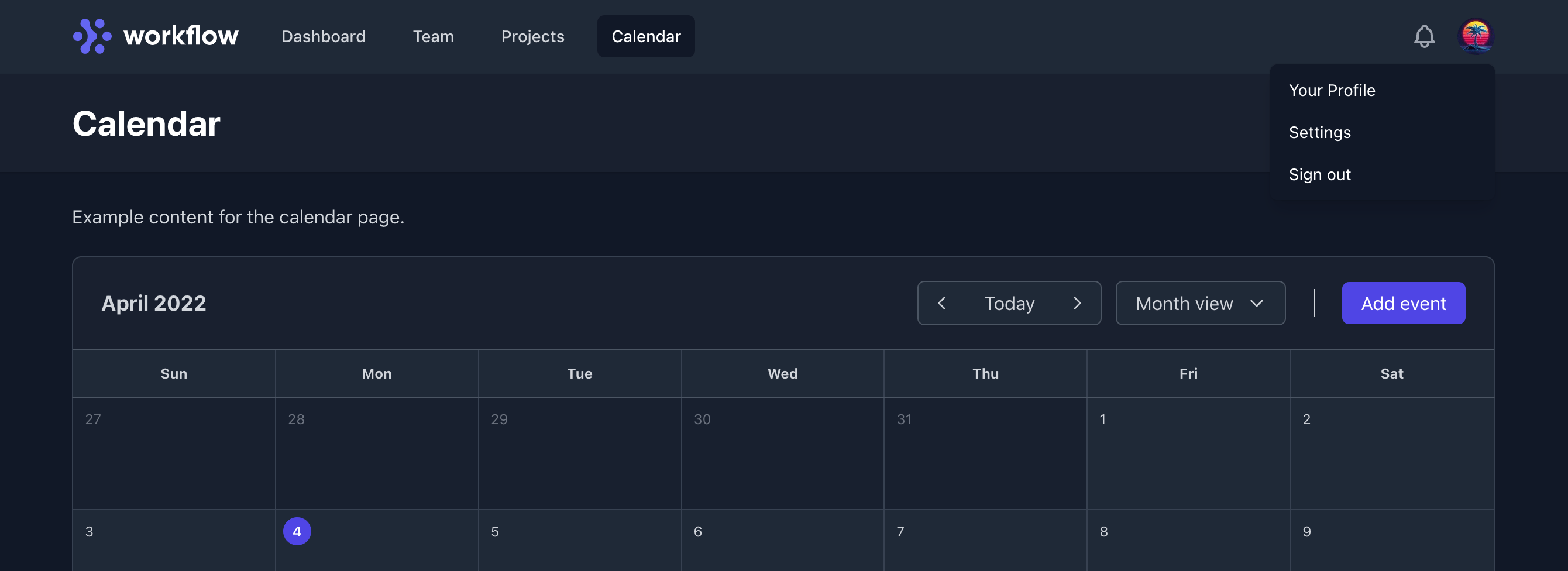Open the Projects nav item

click(x=532, y=36)
